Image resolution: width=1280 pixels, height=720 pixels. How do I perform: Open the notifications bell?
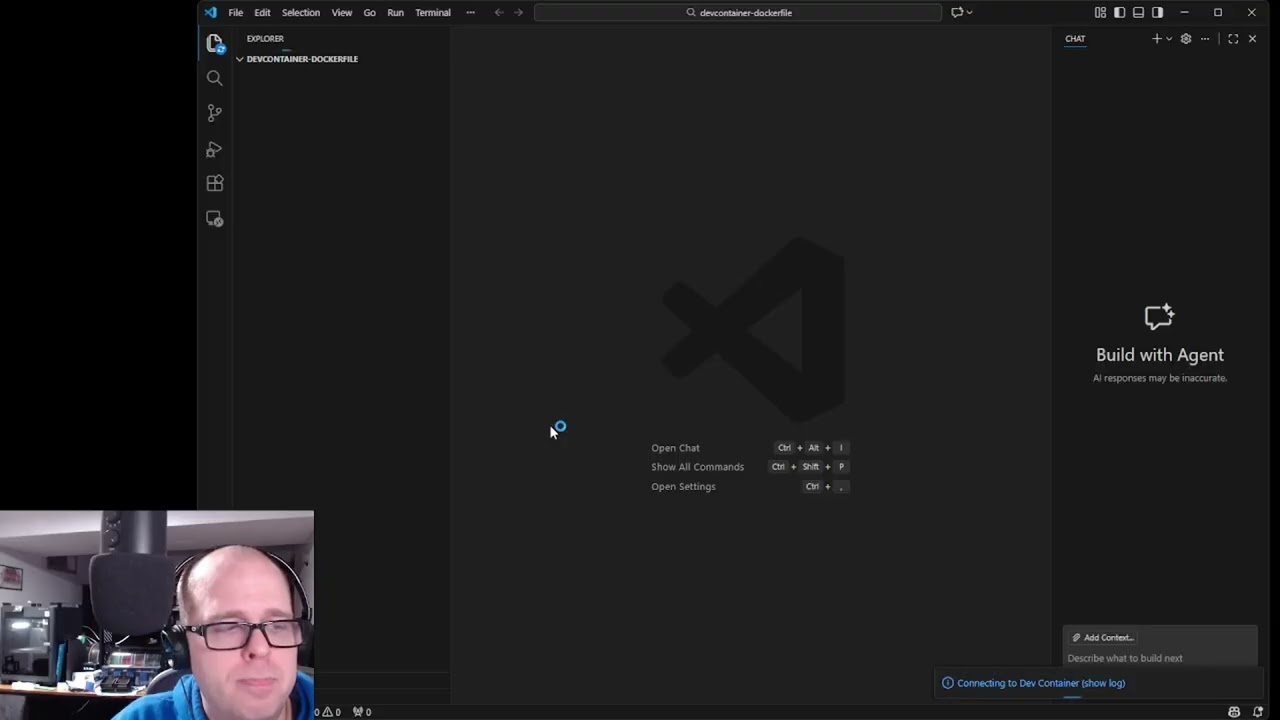(1258, 712)
